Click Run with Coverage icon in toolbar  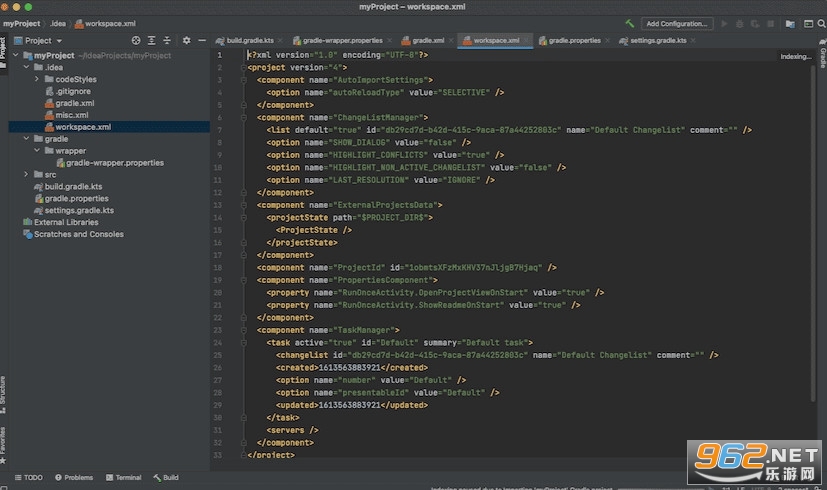(x=755, y=24)
